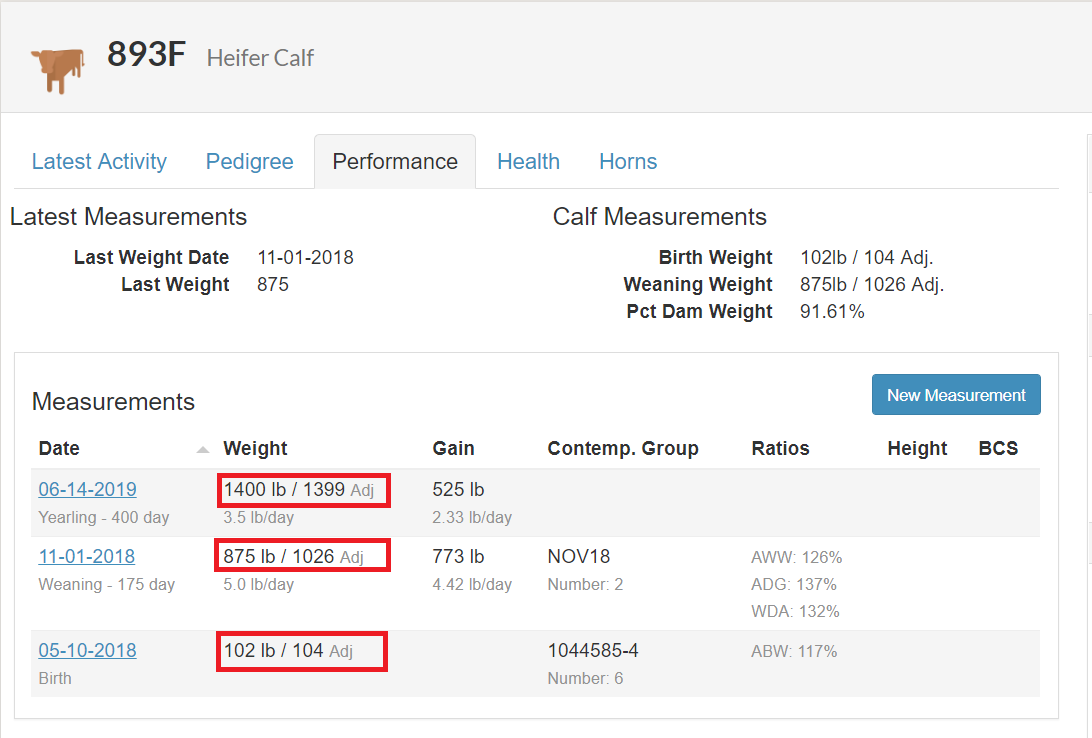Click the Date column sort arrow

click(204, 449)
